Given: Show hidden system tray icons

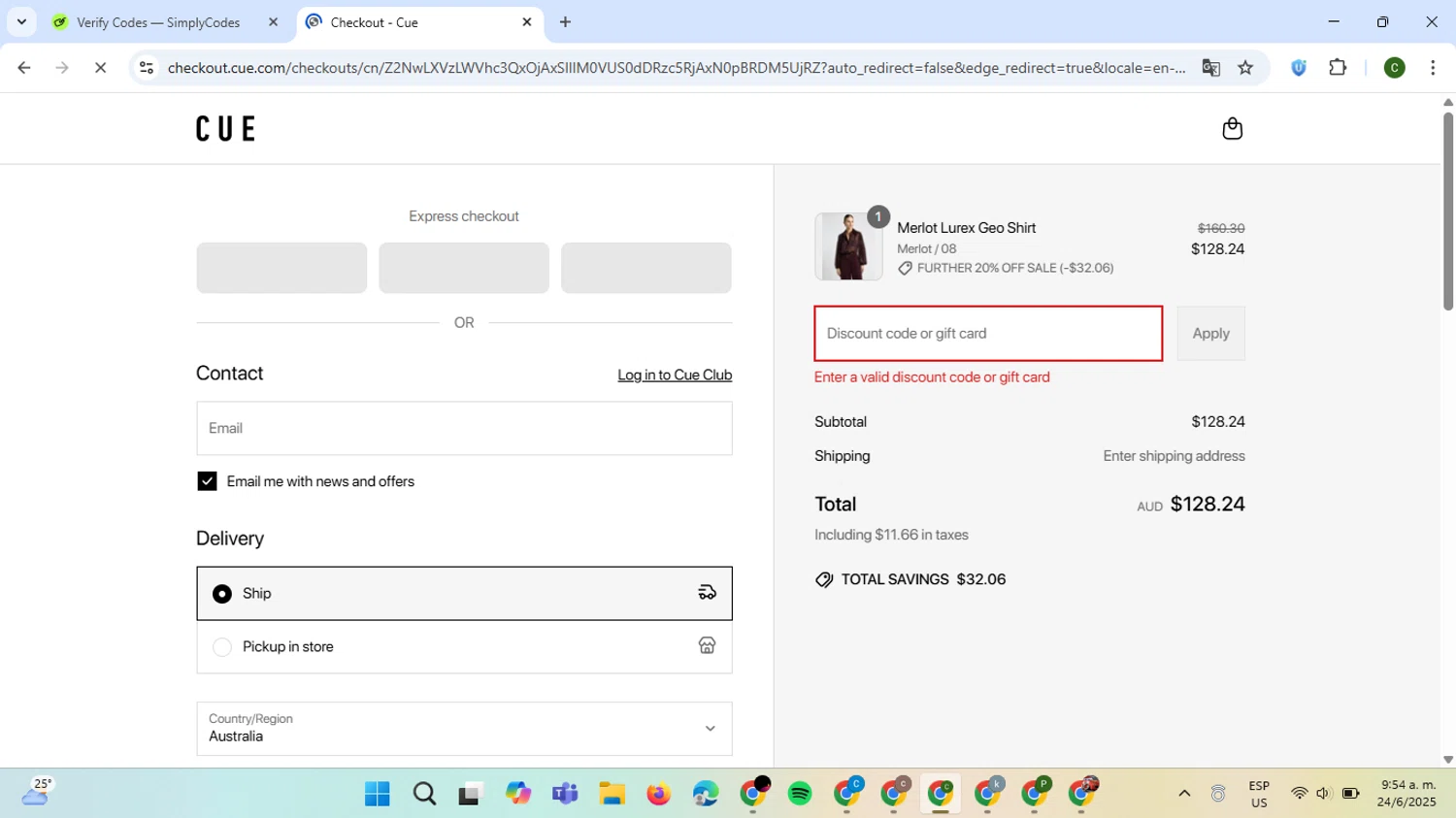Looking at the screenshot, I should pos(1184,794).
